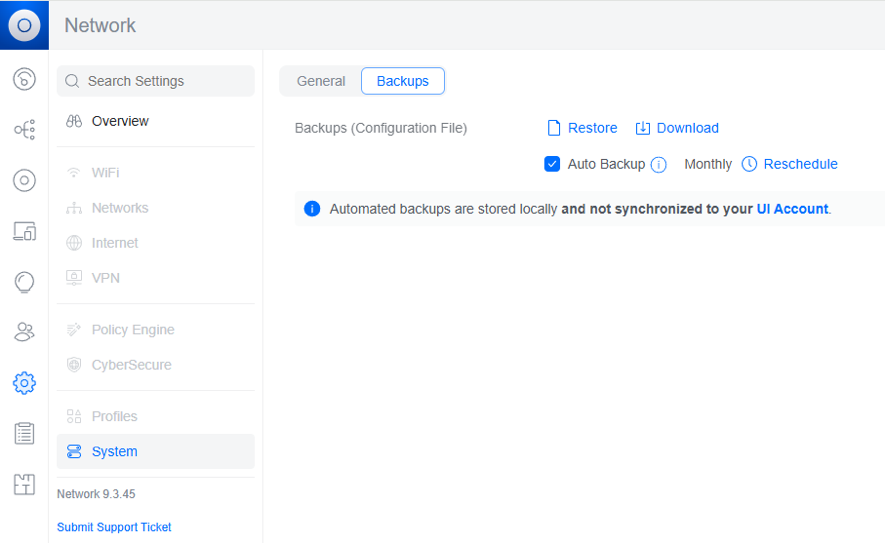The image size is (885, 543).
Task: Select the Backups tab
Action: pyautogui.click(x=402, y=81)
